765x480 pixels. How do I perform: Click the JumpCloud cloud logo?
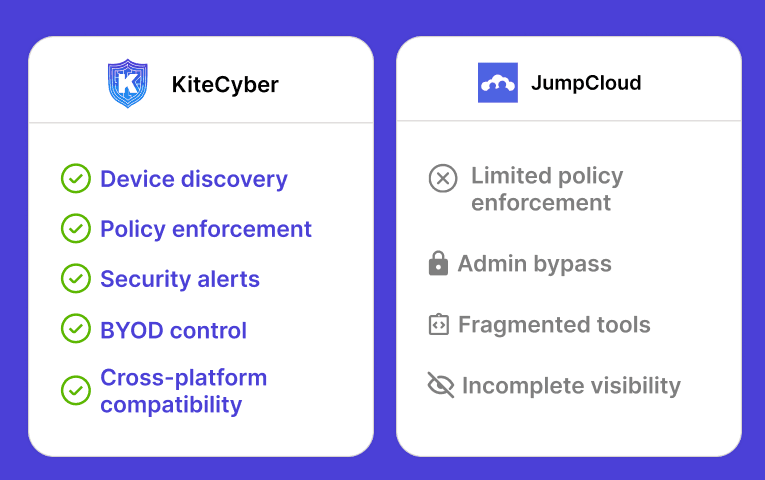(498, 82)
